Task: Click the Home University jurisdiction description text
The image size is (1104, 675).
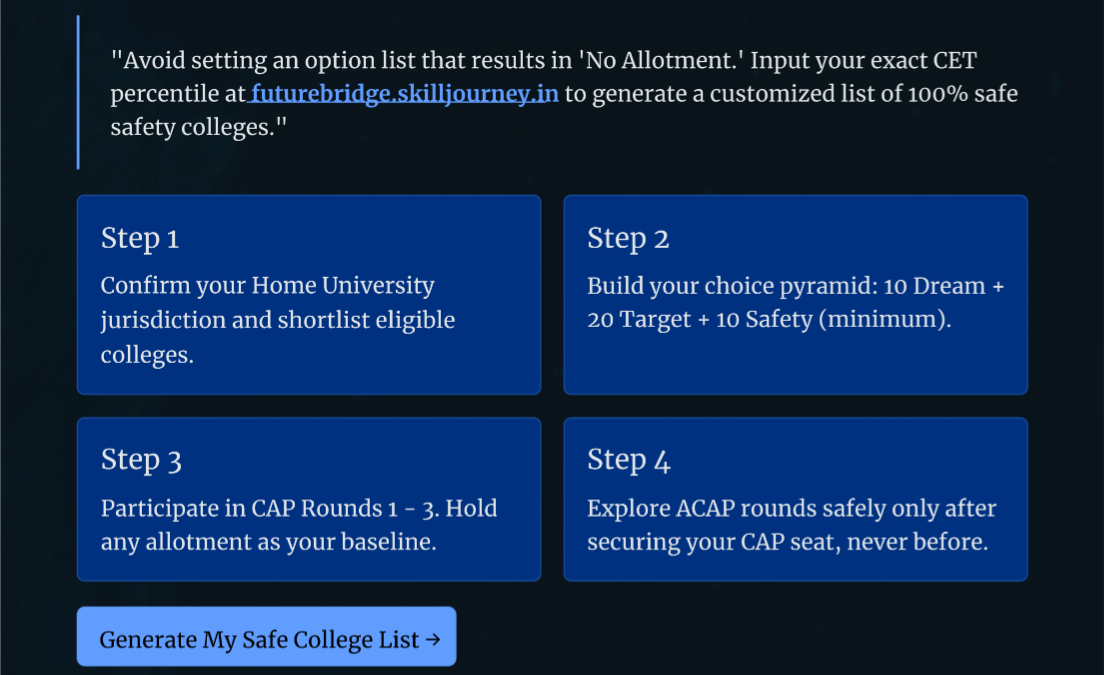Action: pyautogui.click(x=277, y=320)
